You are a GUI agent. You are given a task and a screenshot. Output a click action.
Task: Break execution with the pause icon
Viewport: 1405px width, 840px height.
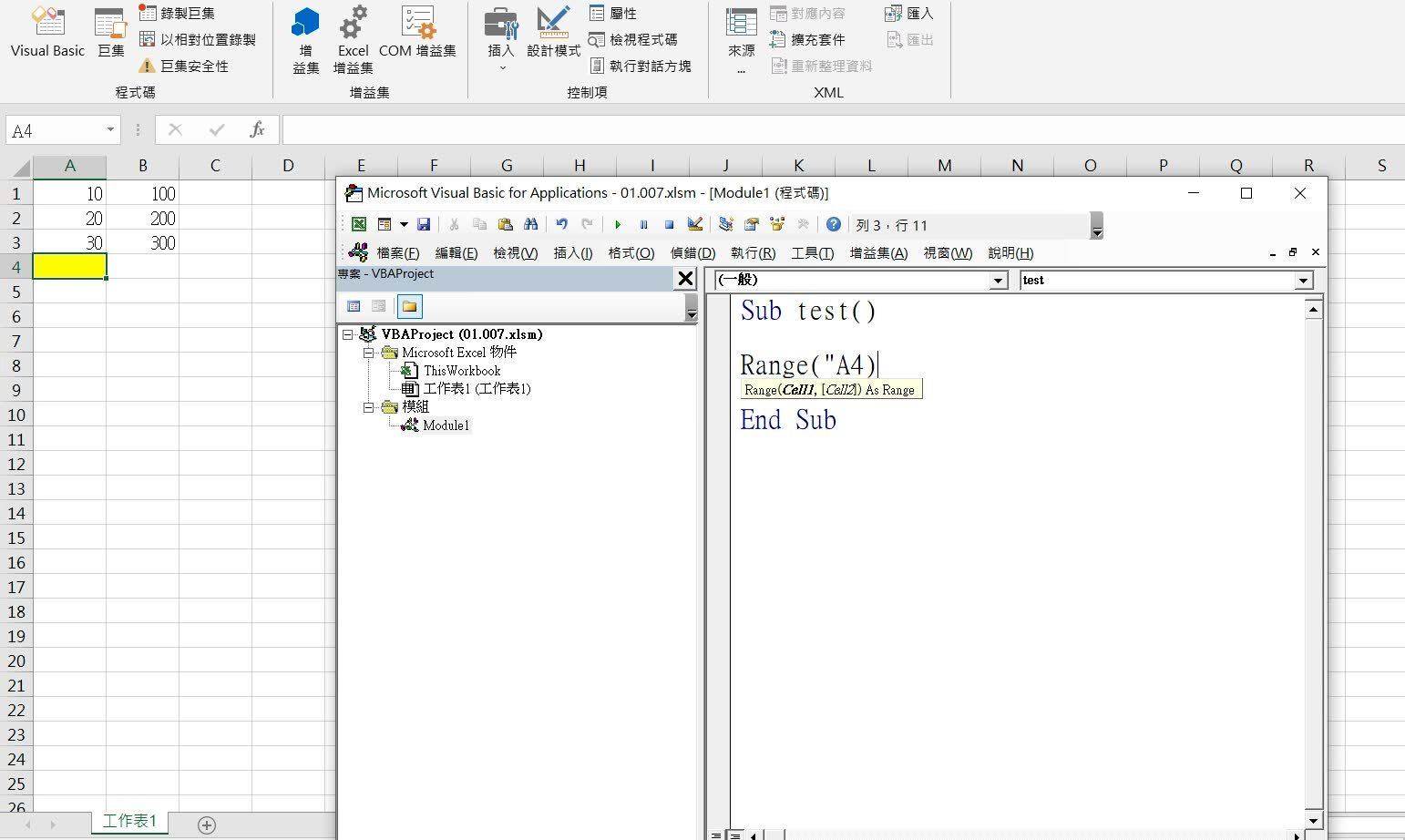click(643, 224)
